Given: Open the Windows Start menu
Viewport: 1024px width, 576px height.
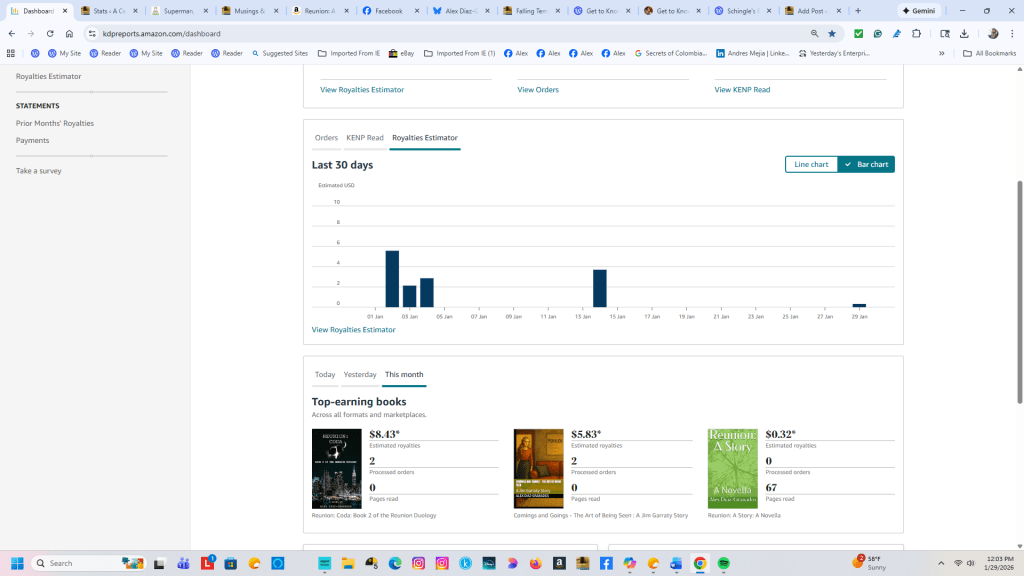Looking at the screenshot, I should point(19,565).
